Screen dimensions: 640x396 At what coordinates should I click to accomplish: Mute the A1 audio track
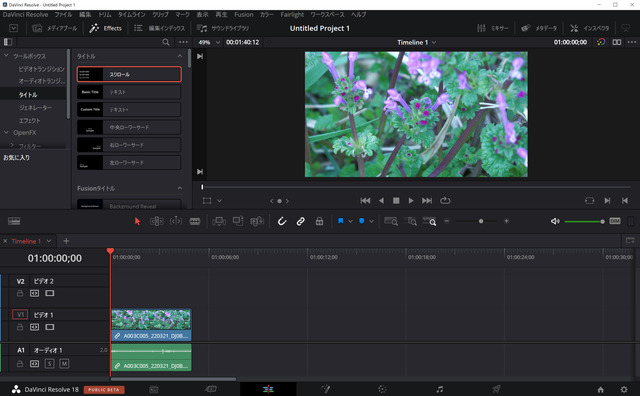coord(64,363)
